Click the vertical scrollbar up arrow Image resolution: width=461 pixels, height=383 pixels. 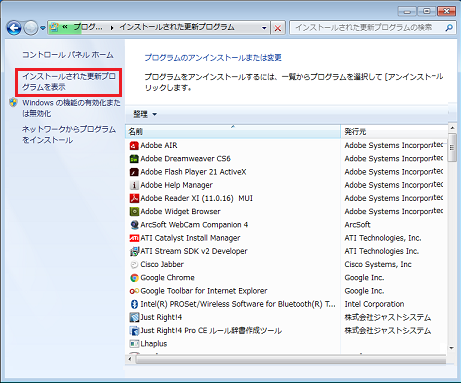[x=452, y=128]
